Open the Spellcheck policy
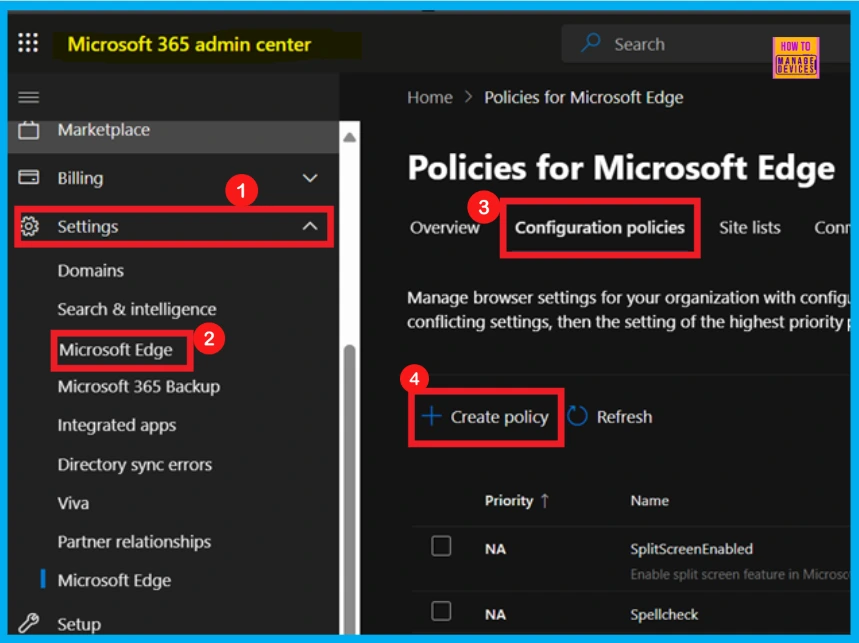Image resolution: width=859 pixels, height=643 pixels. tap(664, 615)
